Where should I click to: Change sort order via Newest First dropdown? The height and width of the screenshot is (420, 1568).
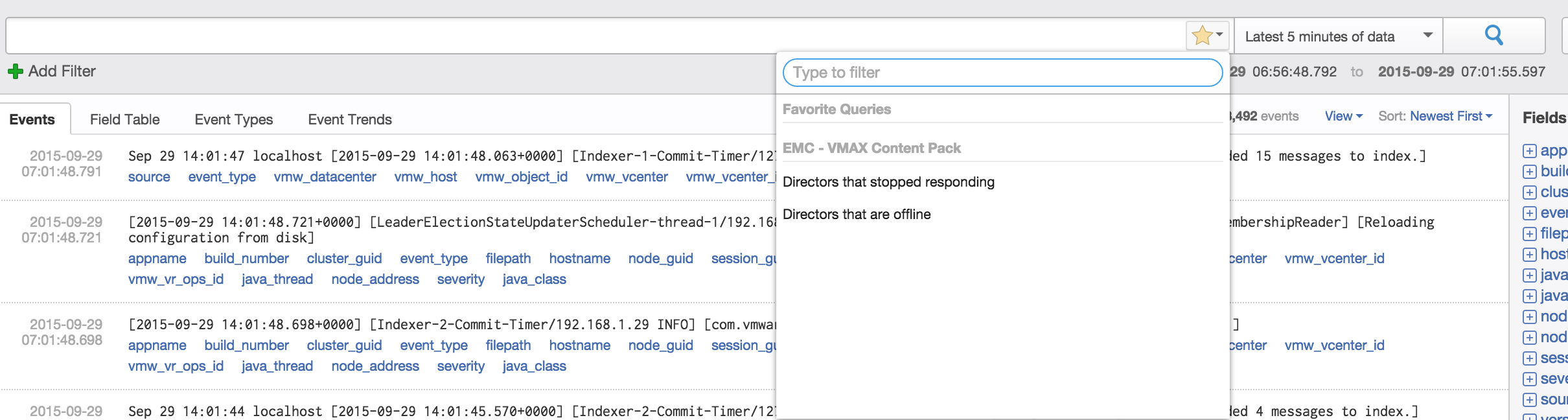coord(1451,116)
